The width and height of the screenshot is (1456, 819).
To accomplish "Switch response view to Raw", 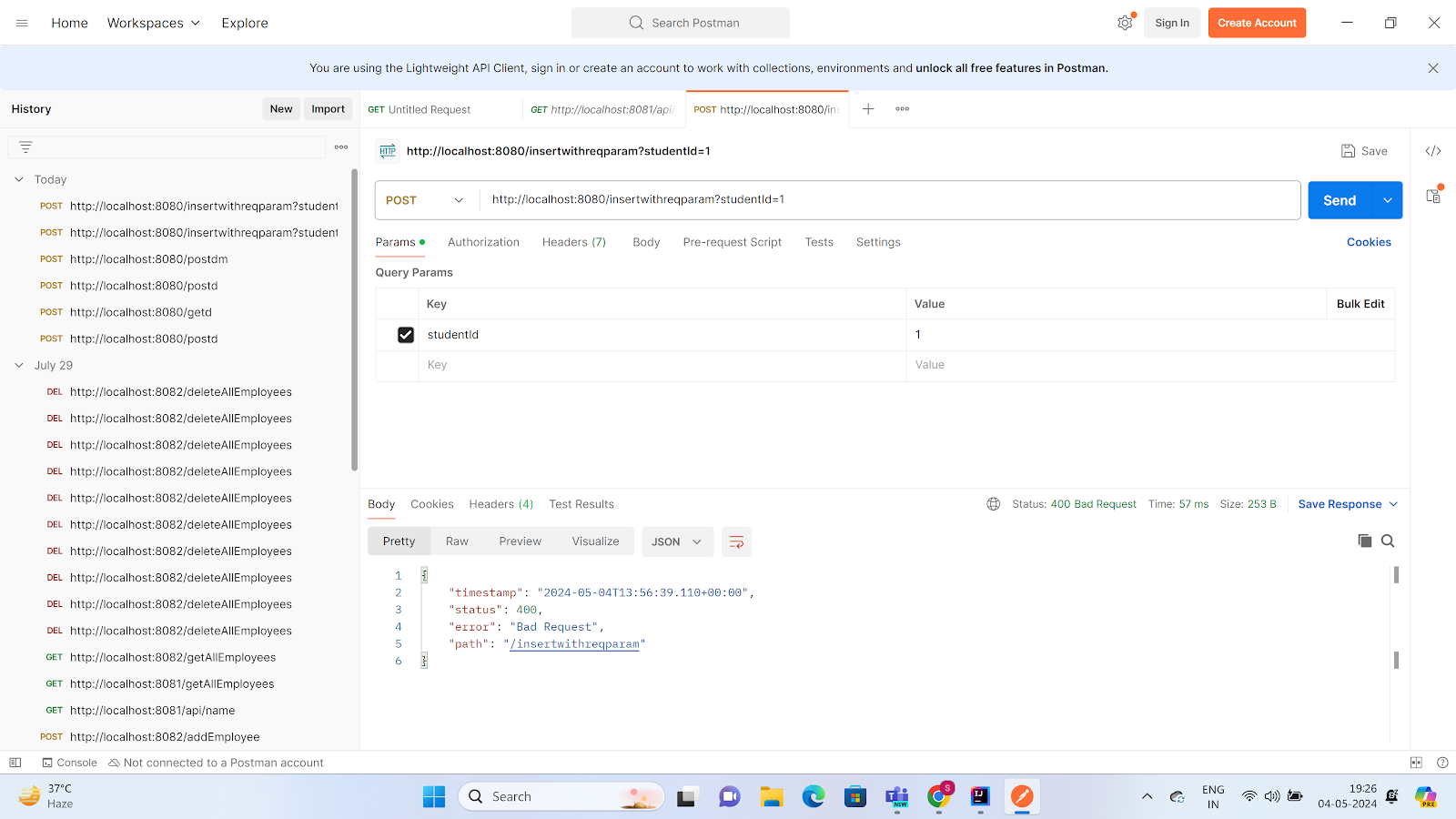I will (x=457, y=541).
